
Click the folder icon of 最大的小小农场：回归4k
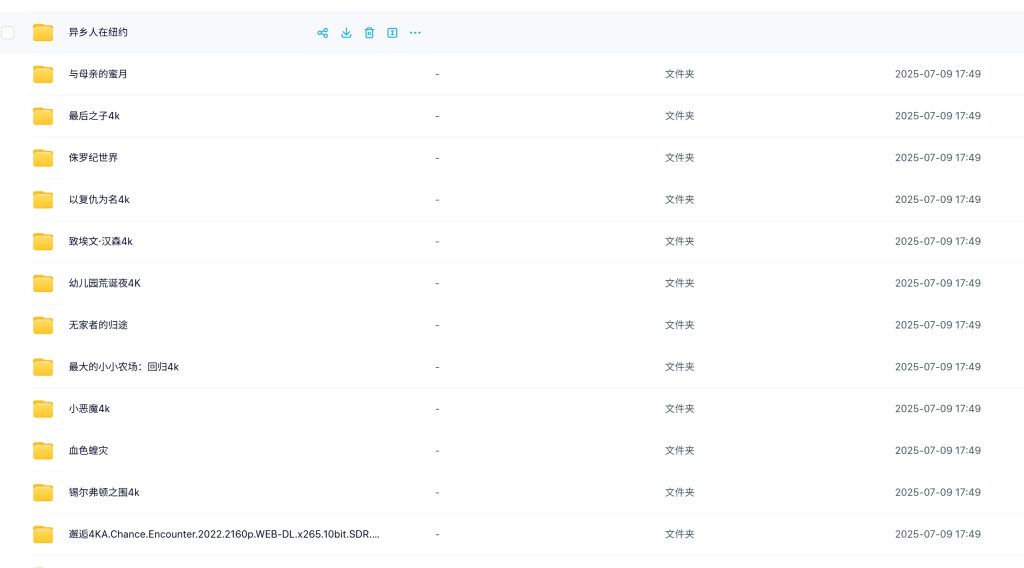click(x=43, y=366)
